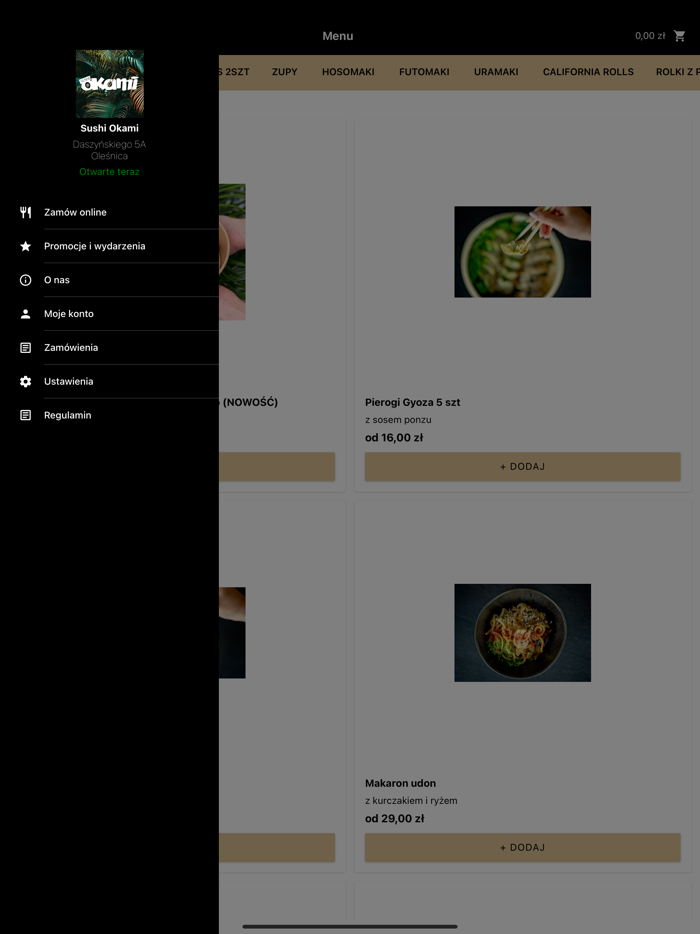Open Promocje i wydarzenia
700x934 pixels.
click(109, 246)
